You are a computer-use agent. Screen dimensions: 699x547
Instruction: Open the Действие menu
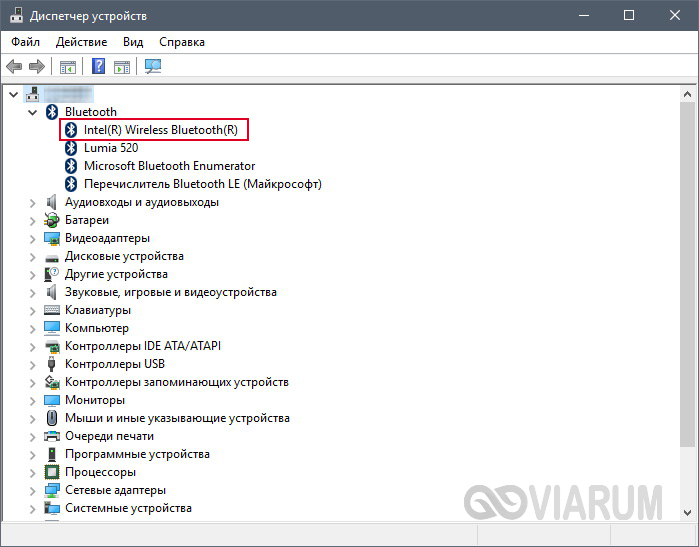[81, 42]
